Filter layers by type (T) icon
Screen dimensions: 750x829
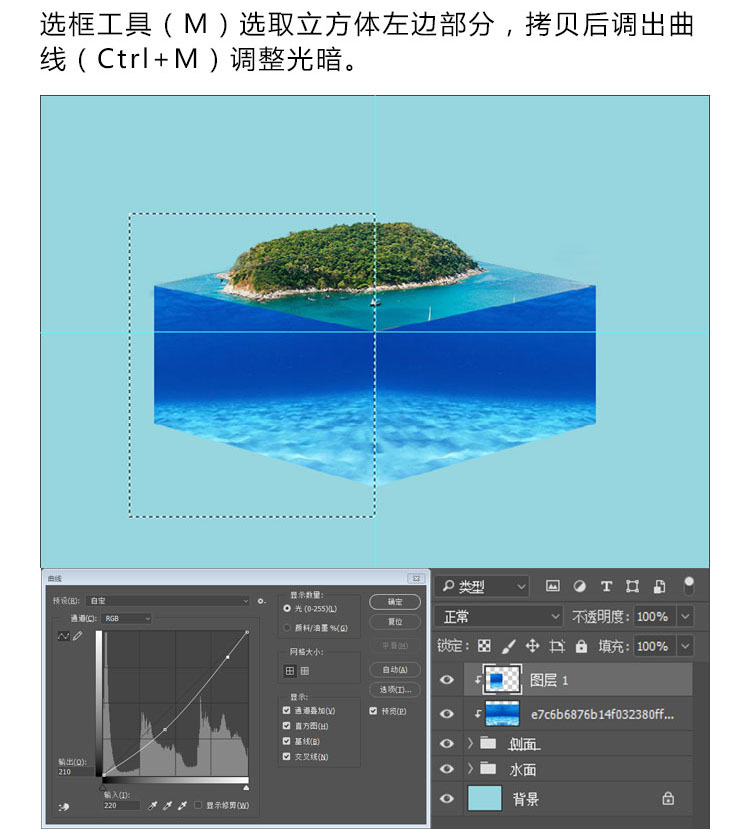606,586
